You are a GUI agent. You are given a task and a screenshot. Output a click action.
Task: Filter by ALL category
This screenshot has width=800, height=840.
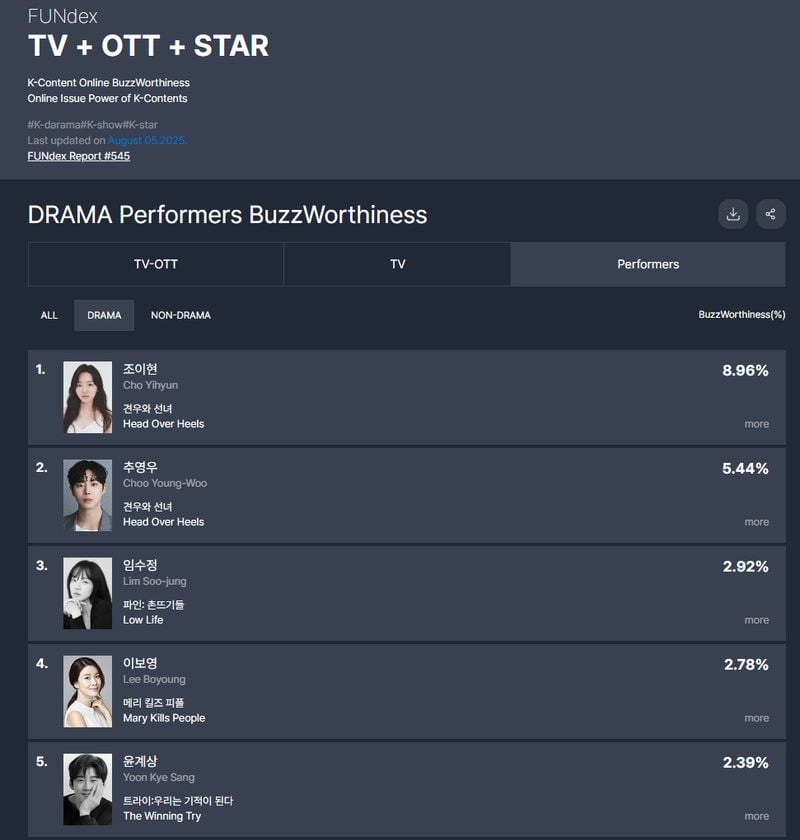pos(49,316)
